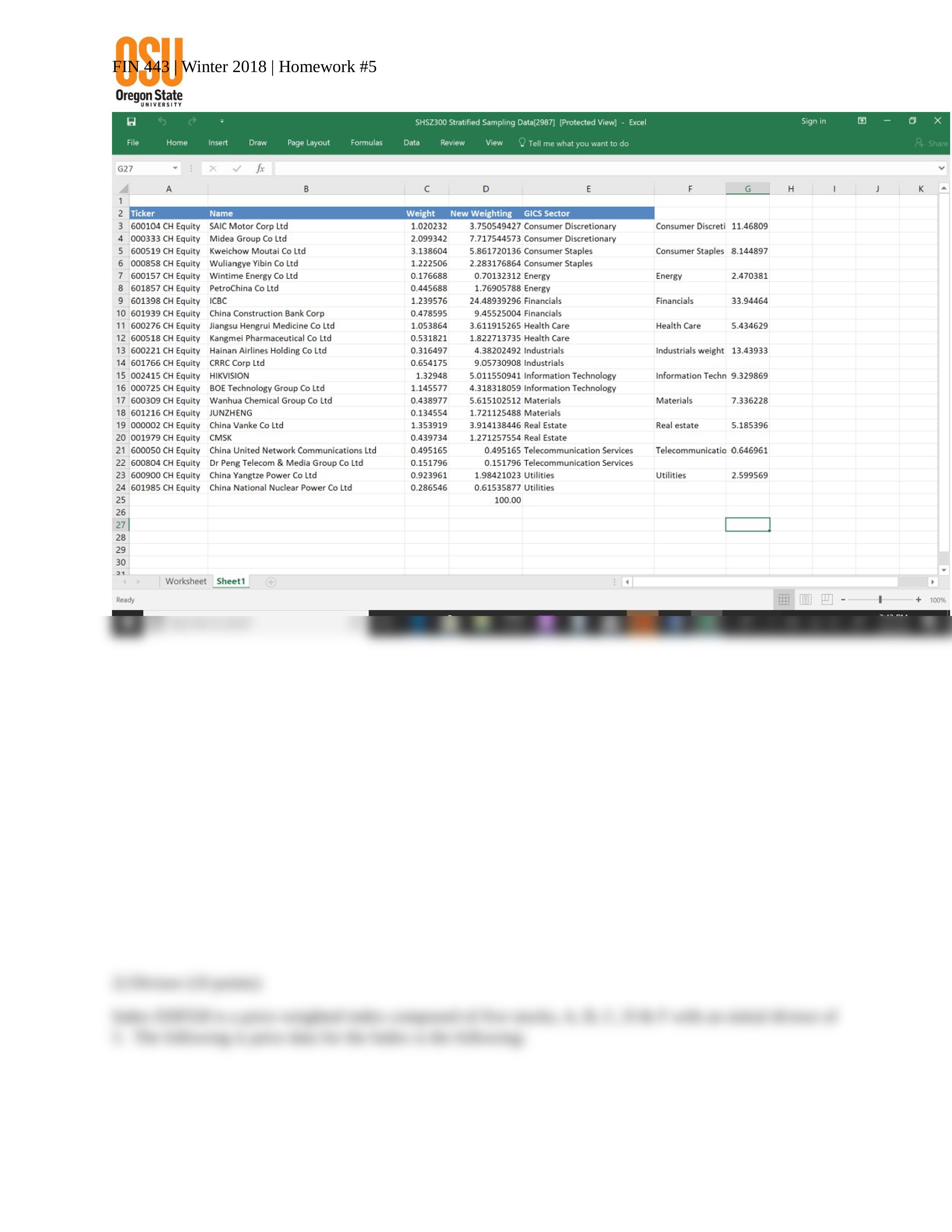
Task: Expand the formula bar chevron
Action: click(941, 168)
